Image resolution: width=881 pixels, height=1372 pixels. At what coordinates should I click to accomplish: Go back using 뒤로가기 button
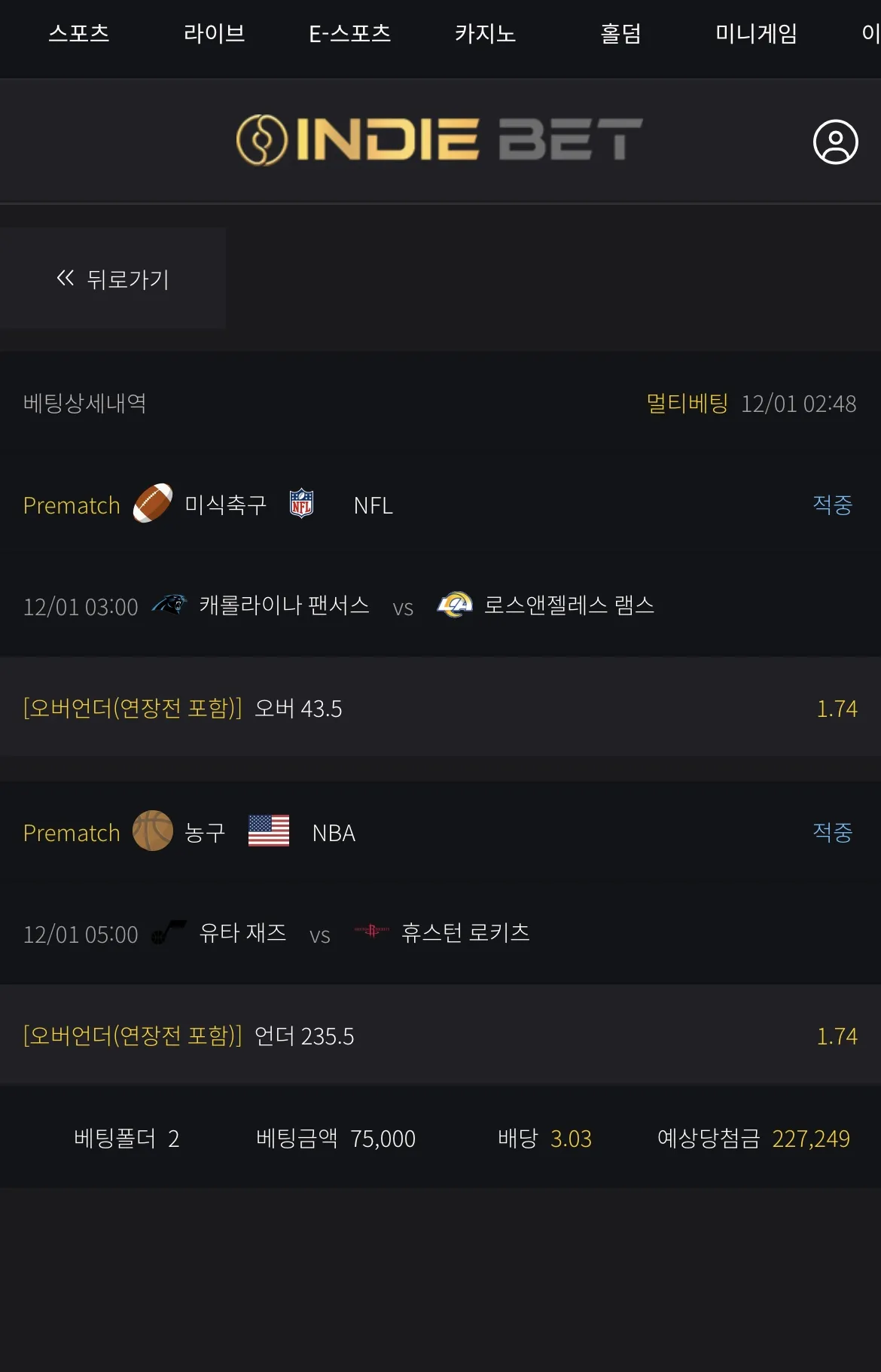click(x=113, y=278)
